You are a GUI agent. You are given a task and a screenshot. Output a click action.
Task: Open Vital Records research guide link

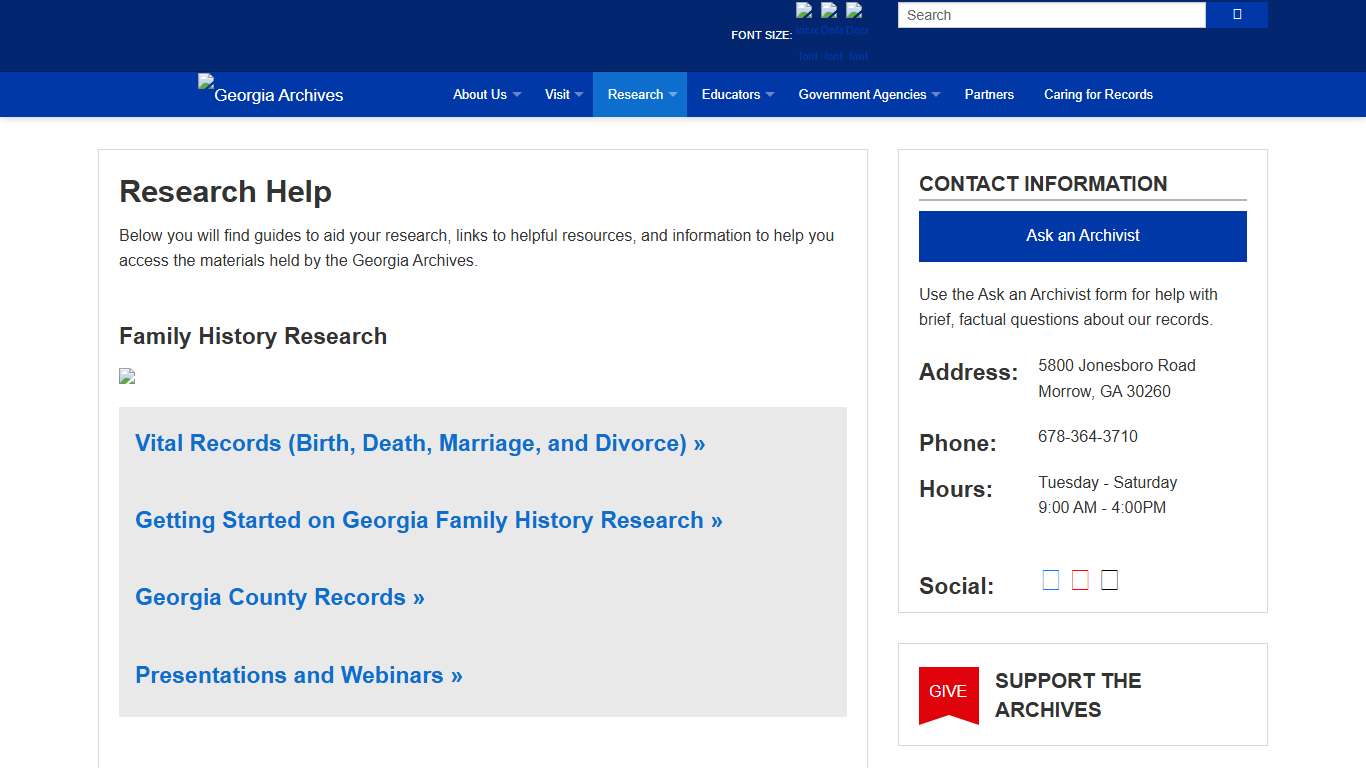(x=419, y=443)
